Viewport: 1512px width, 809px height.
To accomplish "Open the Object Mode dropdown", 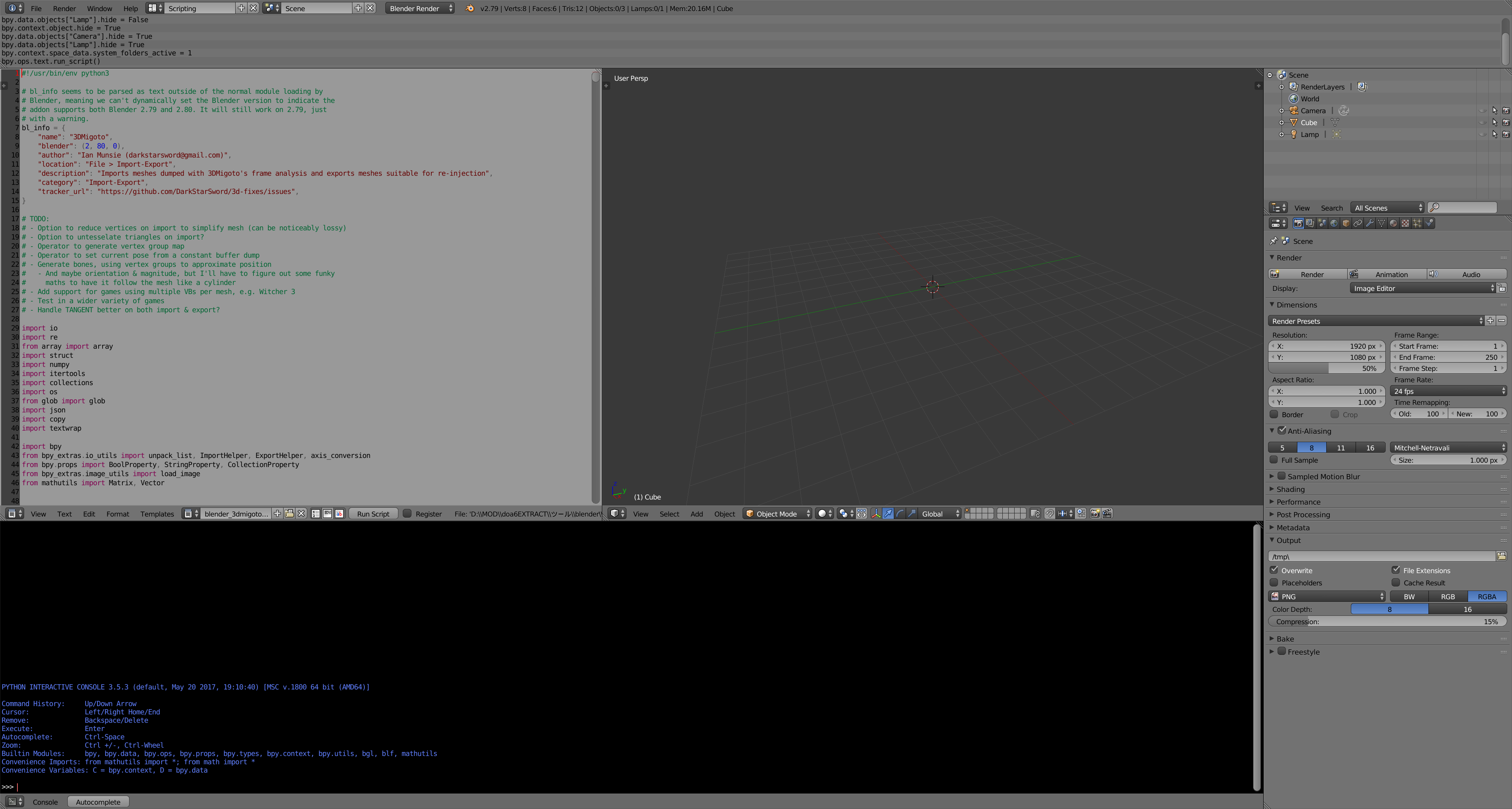I will pyautogui.click(x=777, y=513).
